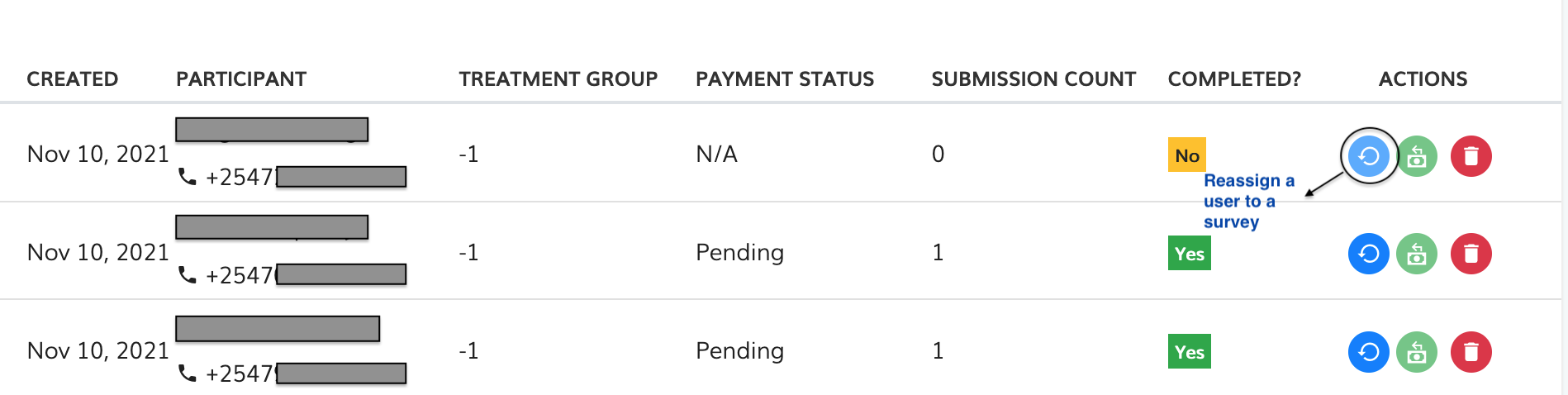
Task: Click the yellow No completion badge
Action: point(1187,155)
